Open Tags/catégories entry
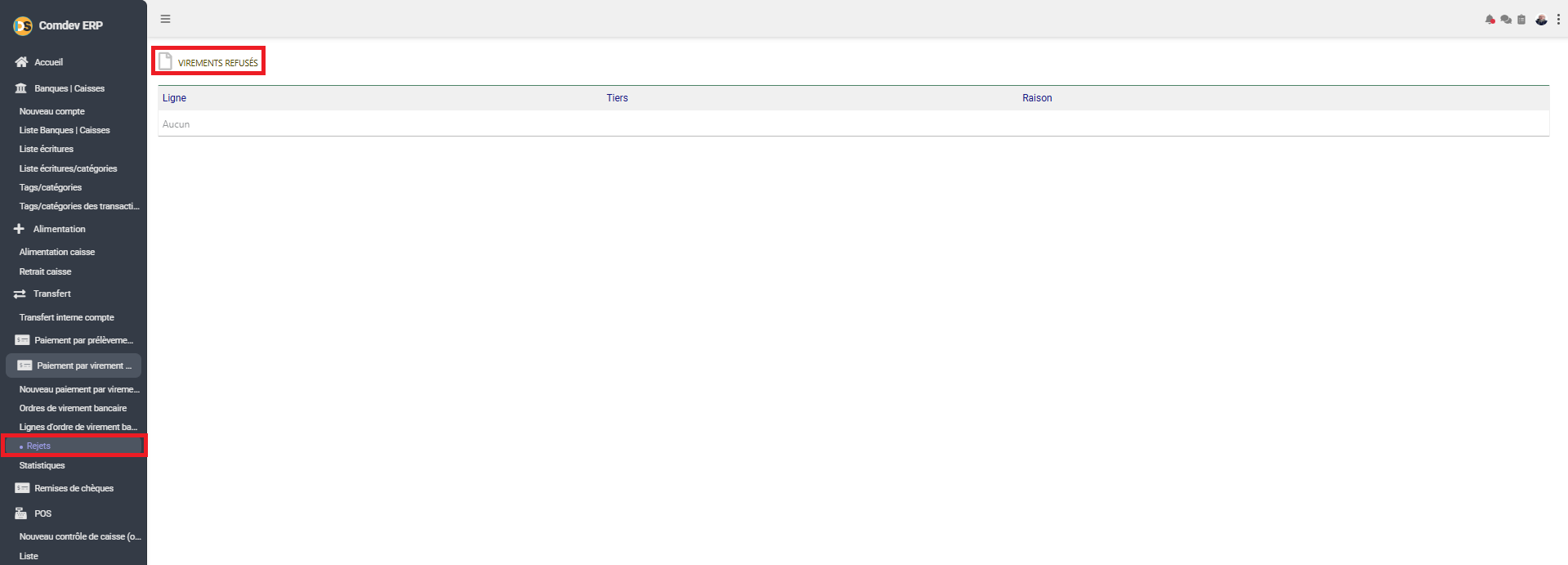1568x565 pixels. [51, 187]
